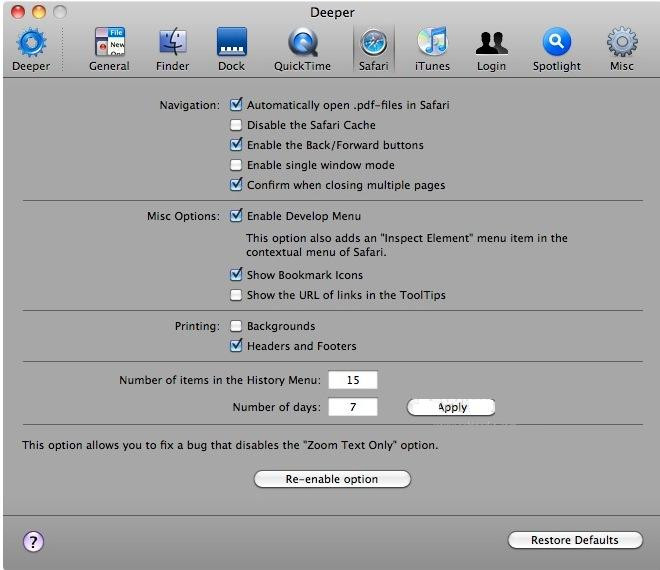This screenshot has width=660, height=570.
Task: Open the Deeper pane icon
Action: coord(31,43)
